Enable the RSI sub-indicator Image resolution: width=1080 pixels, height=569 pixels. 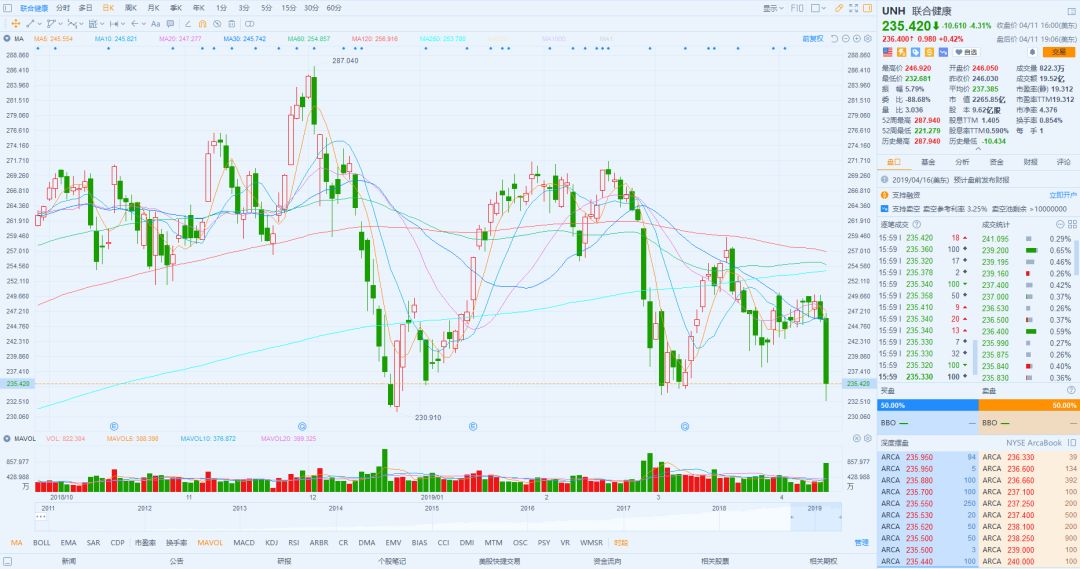coord(293,543)
